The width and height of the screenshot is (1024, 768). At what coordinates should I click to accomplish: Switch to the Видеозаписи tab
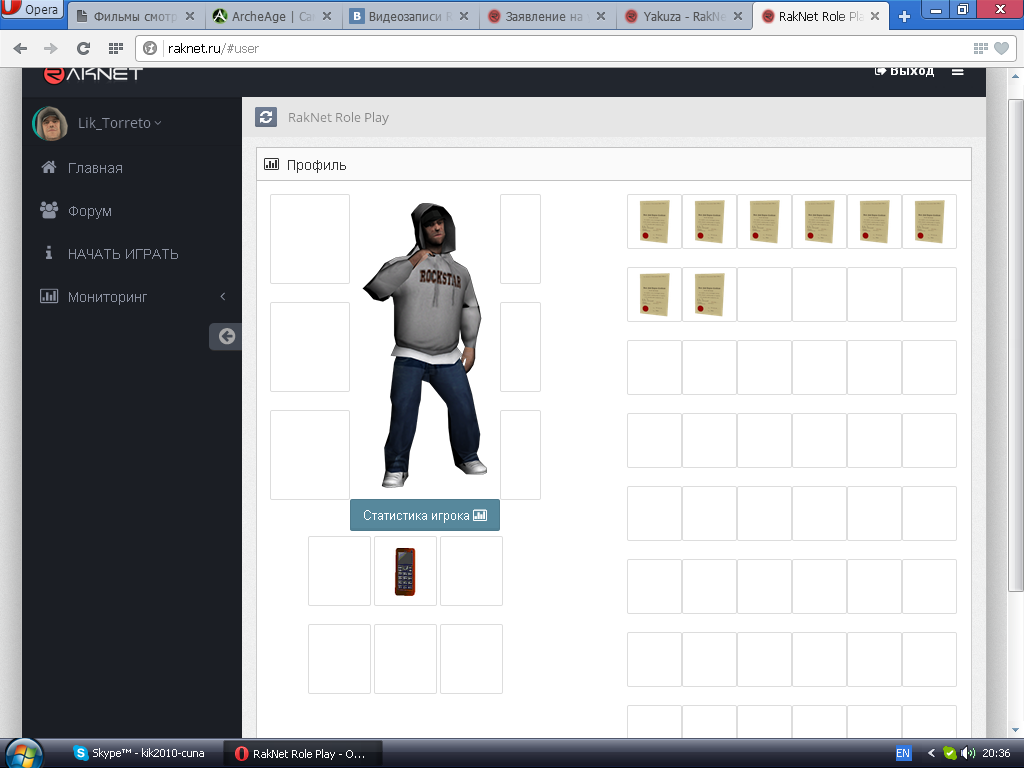pyautogui.click(x=409, y=16)
